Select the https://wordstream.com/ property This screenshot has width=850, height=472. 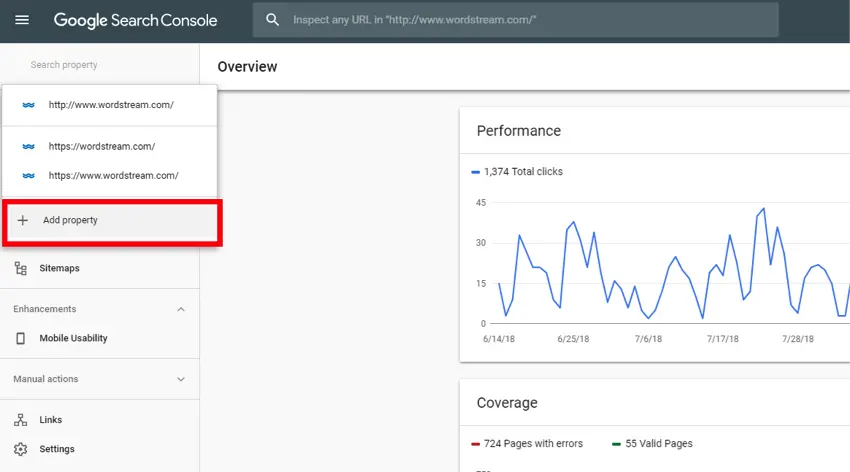[x=110, y=146]
